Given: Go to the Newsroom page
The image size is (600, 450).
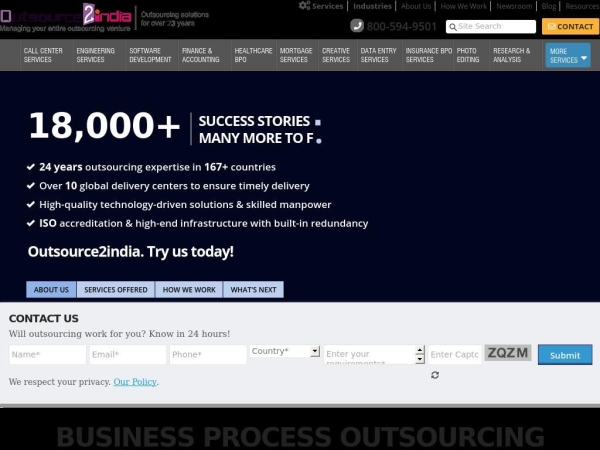Looking at the screenshot, I should pyautogui.click(x=514, y=6).
